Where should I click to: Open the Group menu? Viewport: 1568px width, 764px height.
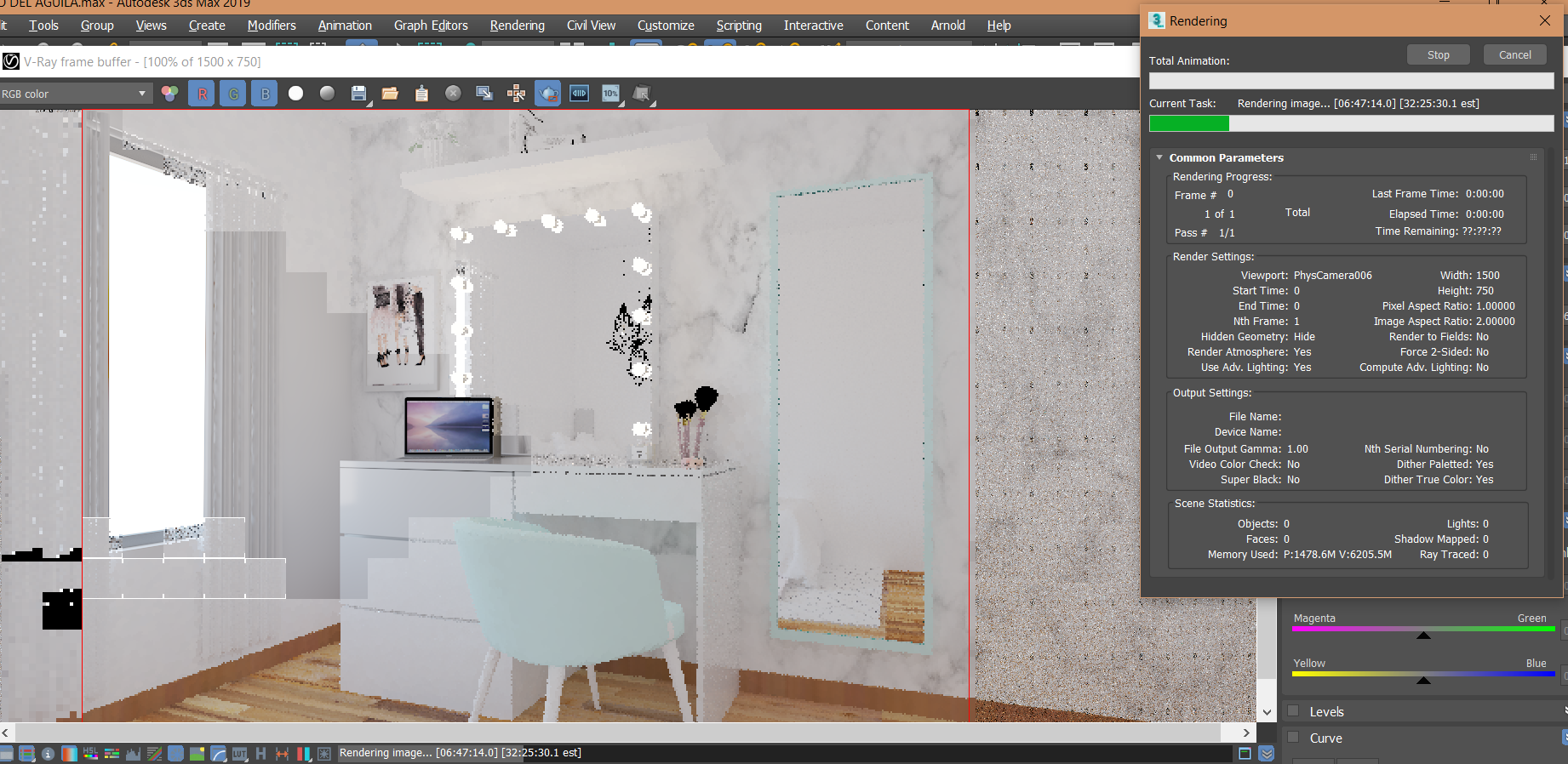coord(97,26)
